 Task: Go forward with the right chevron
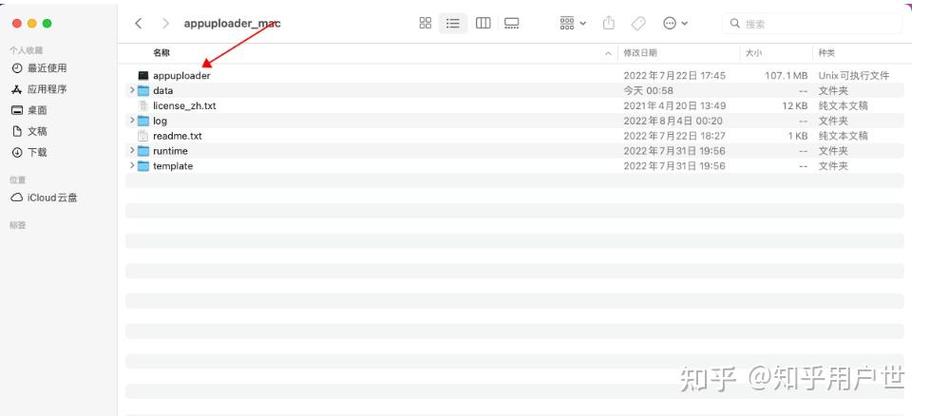tap(166, 23)
